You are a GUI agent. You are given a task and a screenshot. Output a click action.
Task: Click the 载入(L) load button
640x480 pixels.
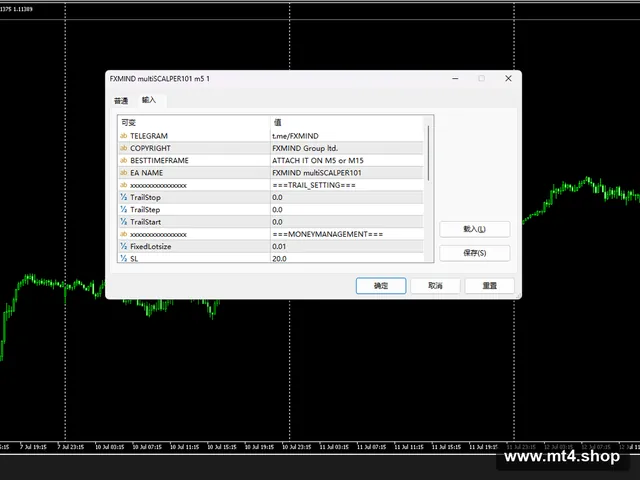475,229
